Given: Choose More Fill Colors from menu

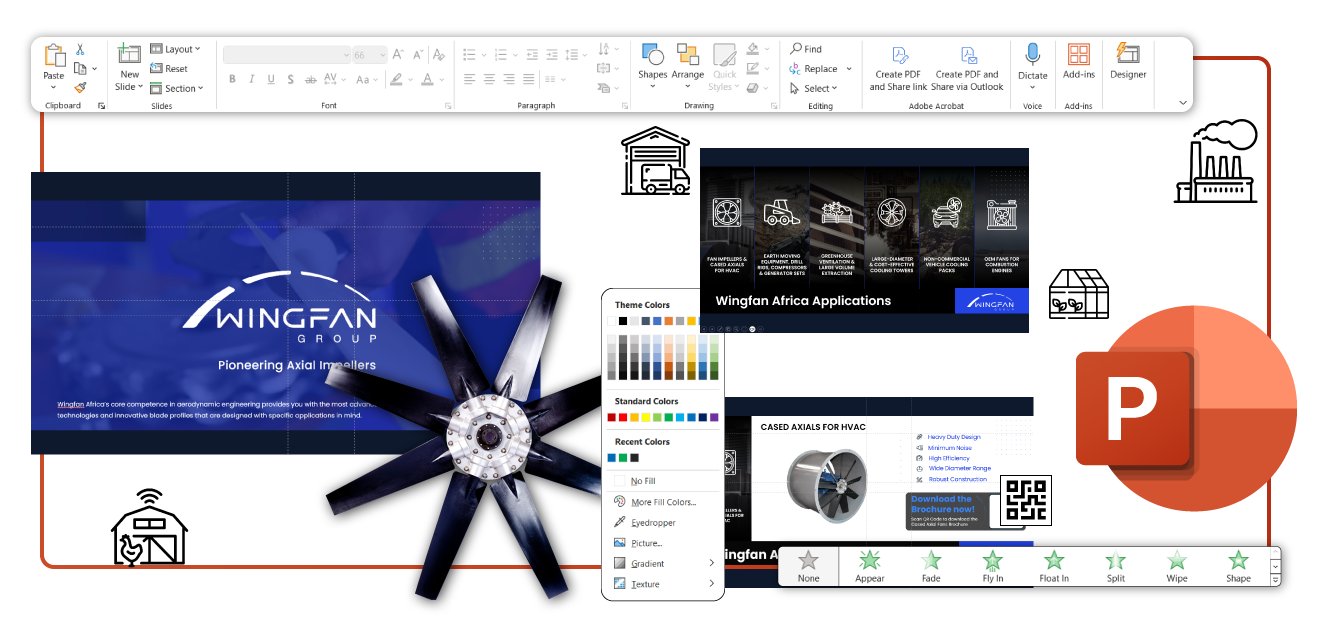Looking at the screenshot, I should pos(662,502).
